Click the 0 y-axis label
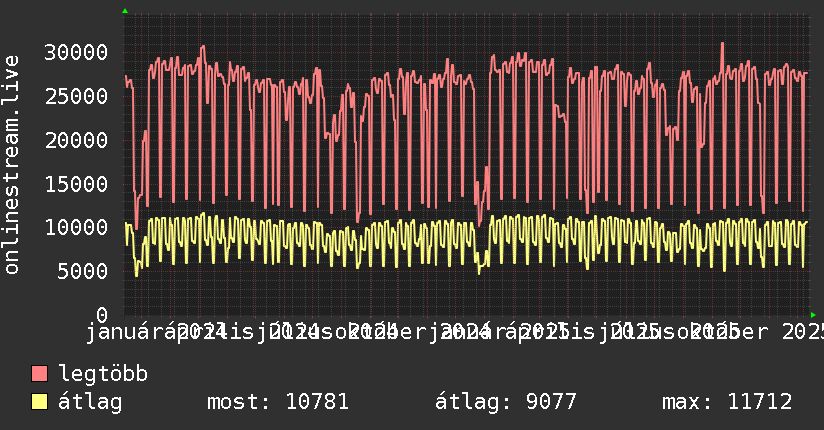Screen dimensions: 824x430 pos(102,315)
